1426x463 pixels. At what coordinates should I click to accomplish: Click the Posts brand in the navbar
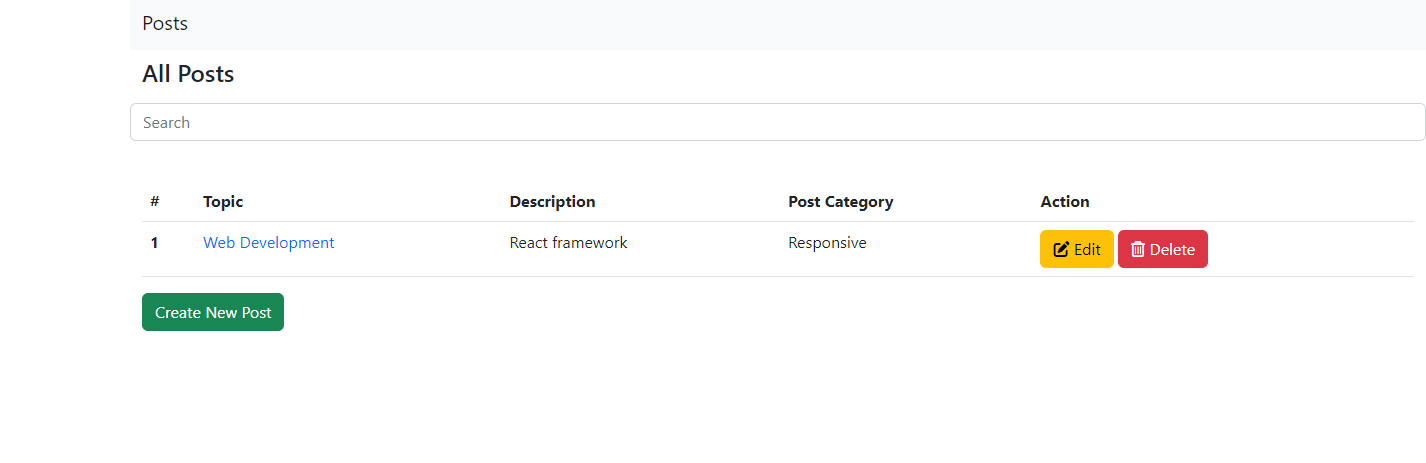coord(165,24)
